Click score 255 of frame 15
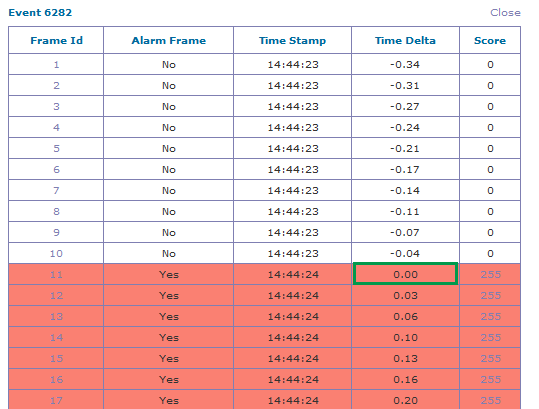 tap(491, 358)
